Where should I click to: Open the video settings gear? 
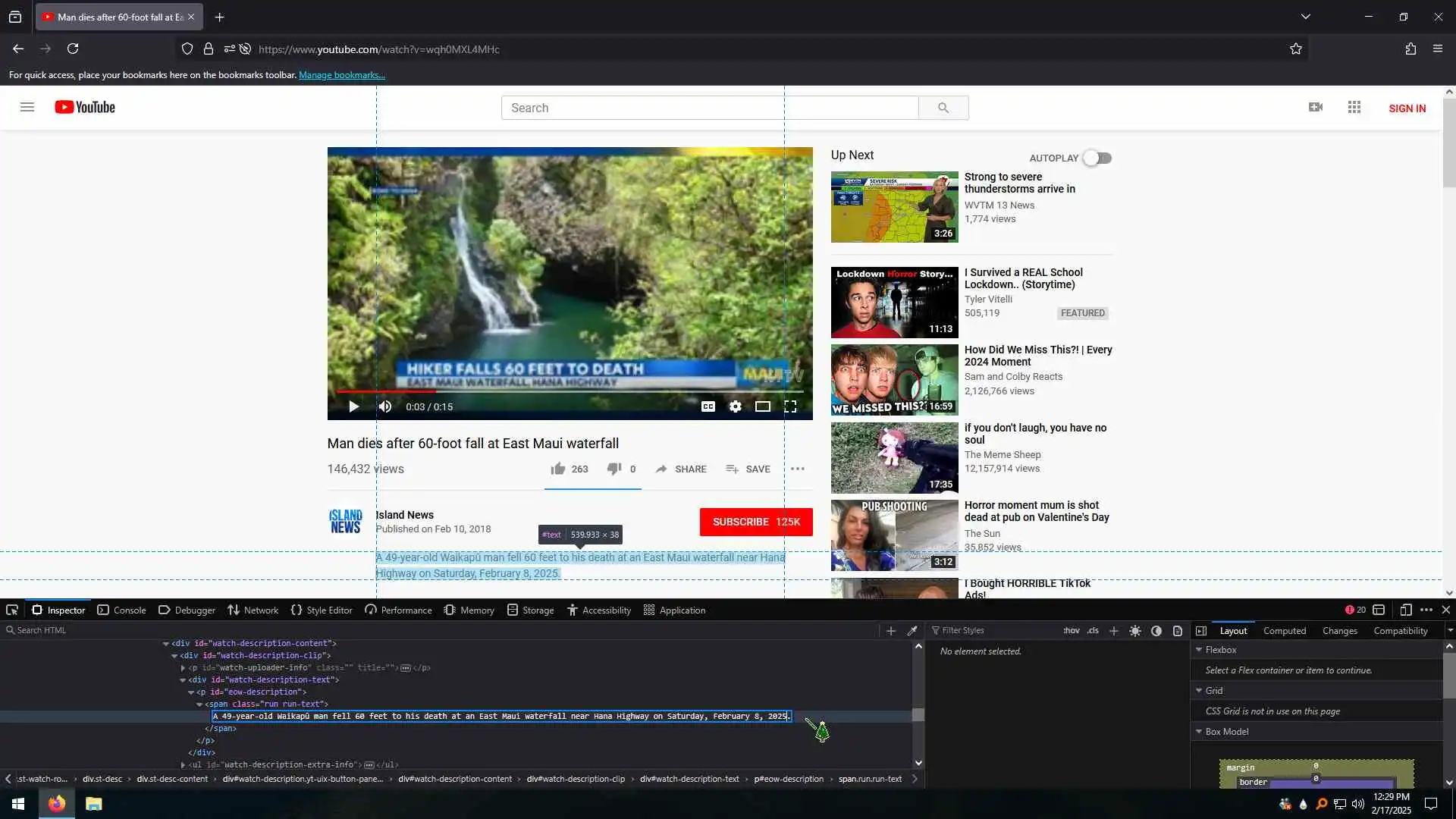[x=735, y=406]
